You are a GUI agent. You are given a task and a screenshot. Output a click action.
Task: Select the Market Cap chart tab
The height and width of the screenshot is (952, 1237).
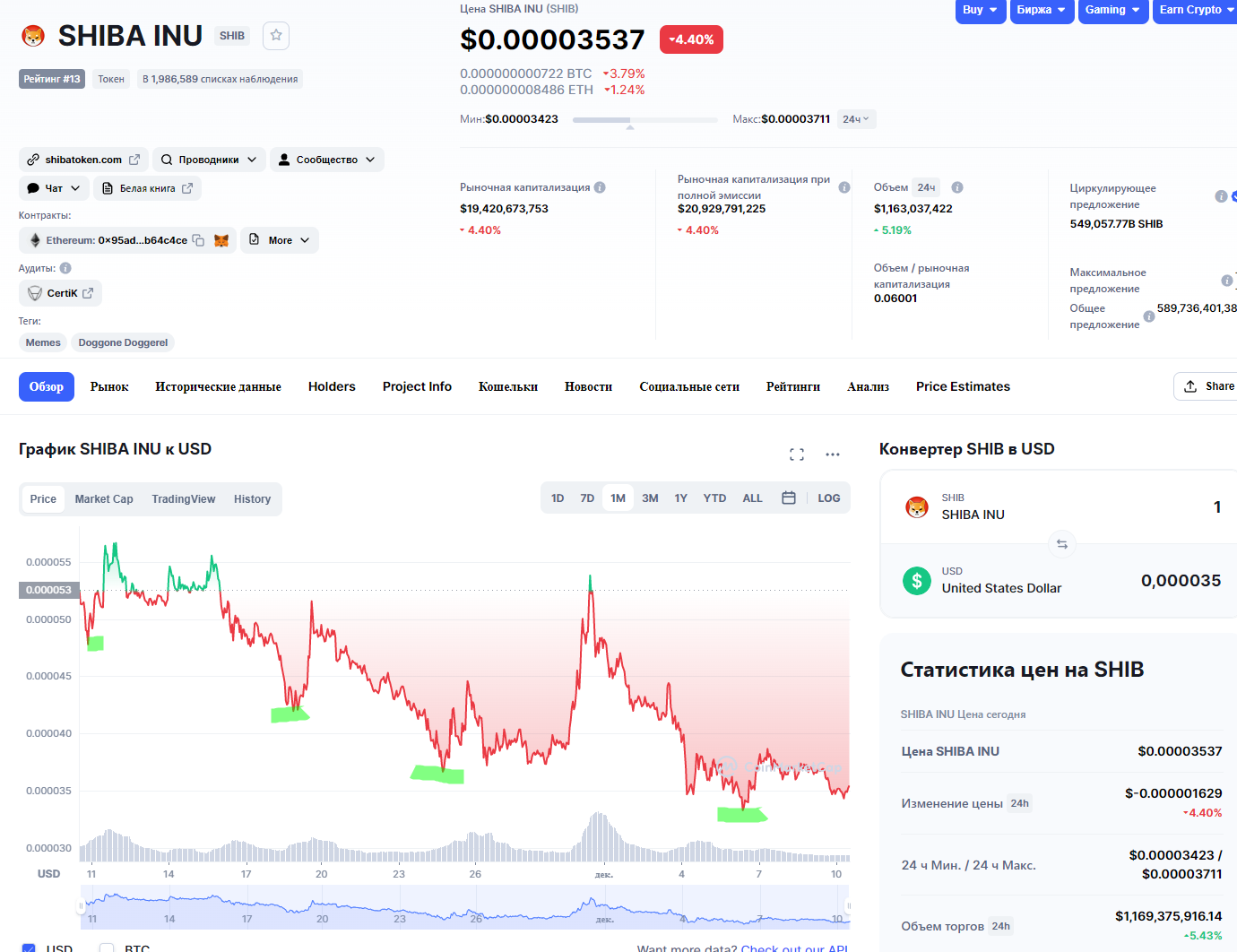click(x=104, y=499)
